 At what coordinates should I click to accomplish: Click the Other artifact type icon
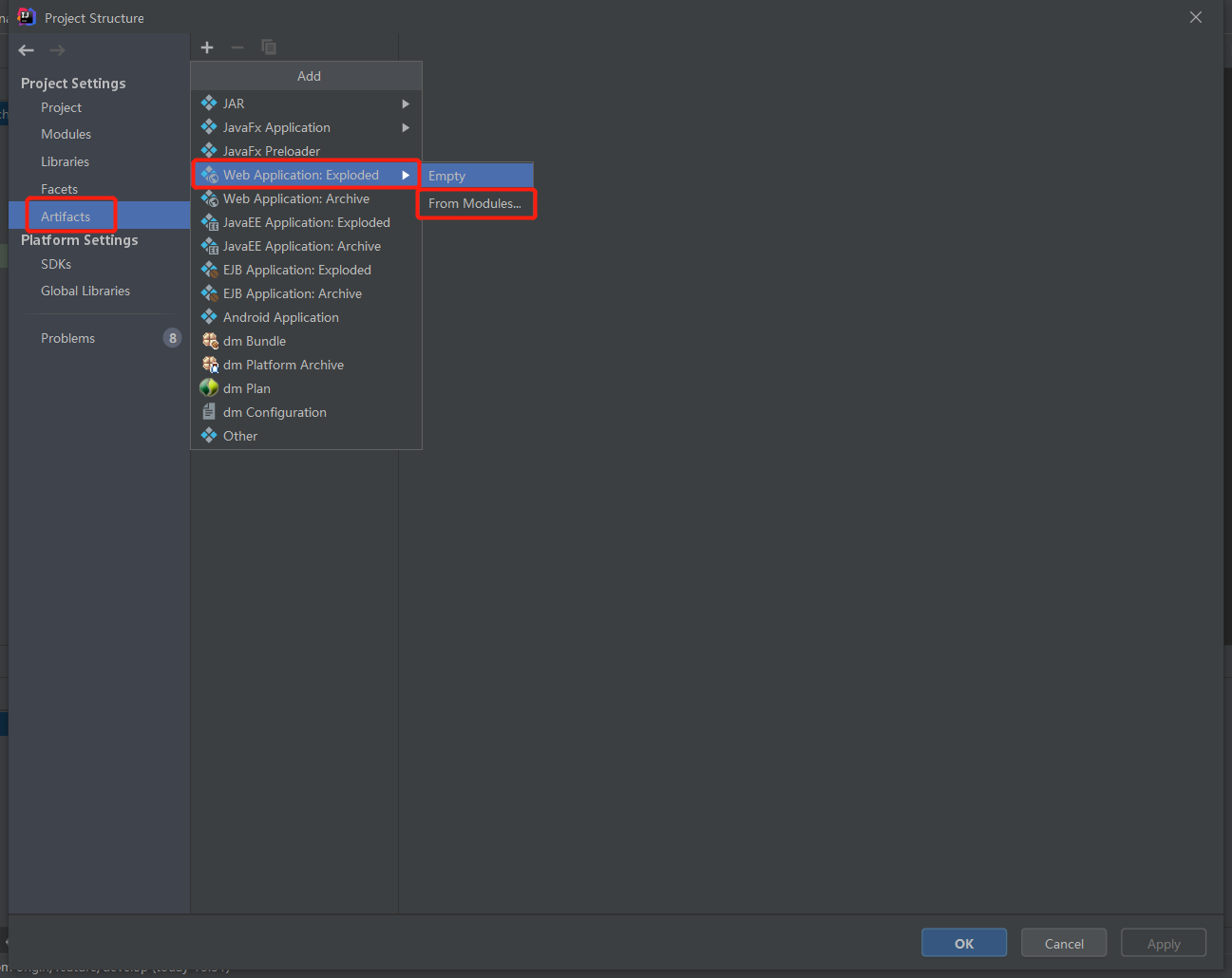209,436
